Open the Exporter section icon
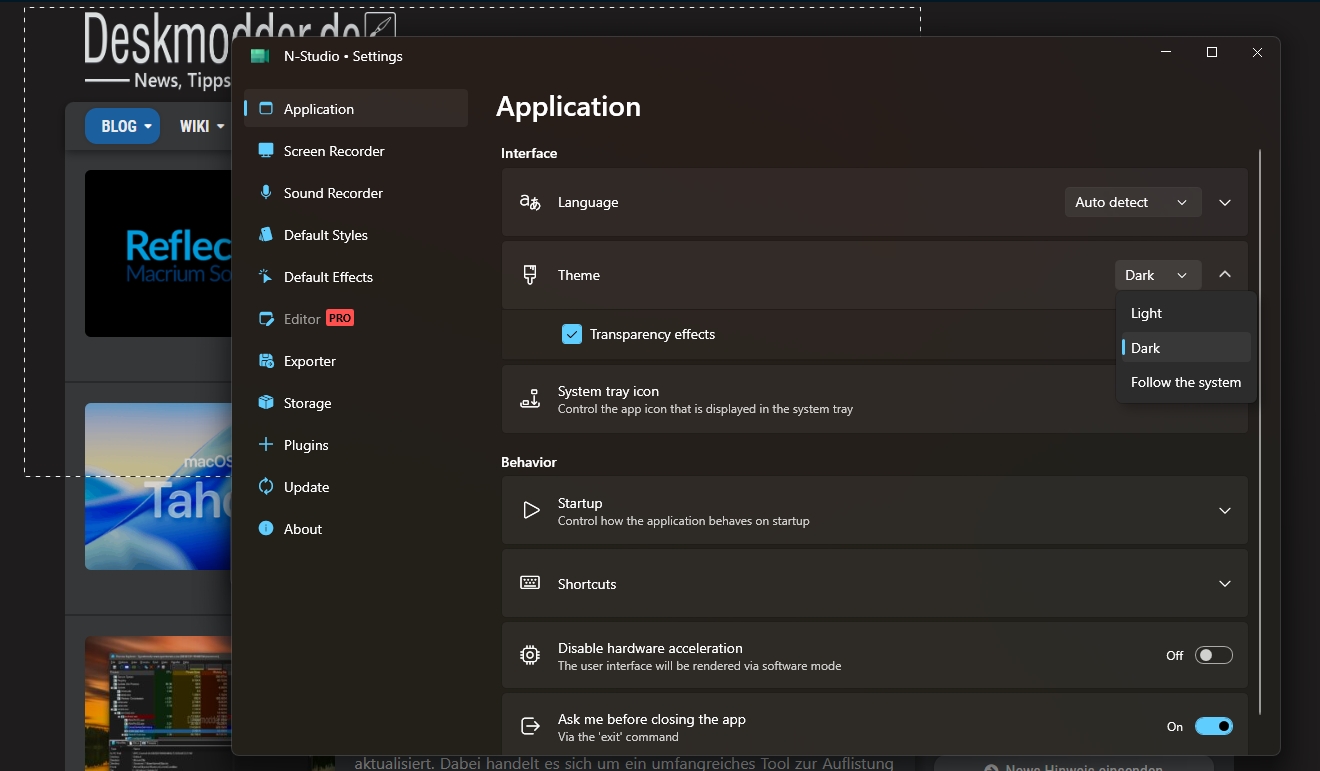The image size is (1320, 771). click(x=266, y=361)
